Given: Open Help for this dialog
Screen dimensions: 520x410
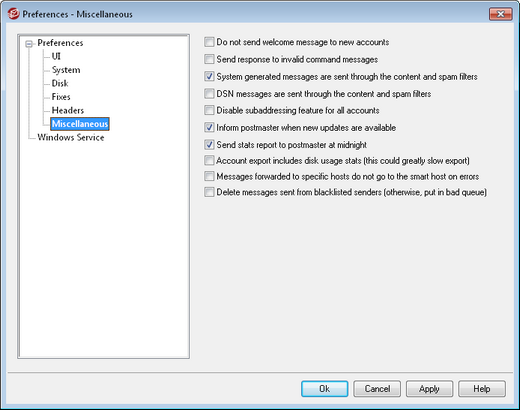Looking at the screenshot, I should pyautogui.click(x=482, y=389).
